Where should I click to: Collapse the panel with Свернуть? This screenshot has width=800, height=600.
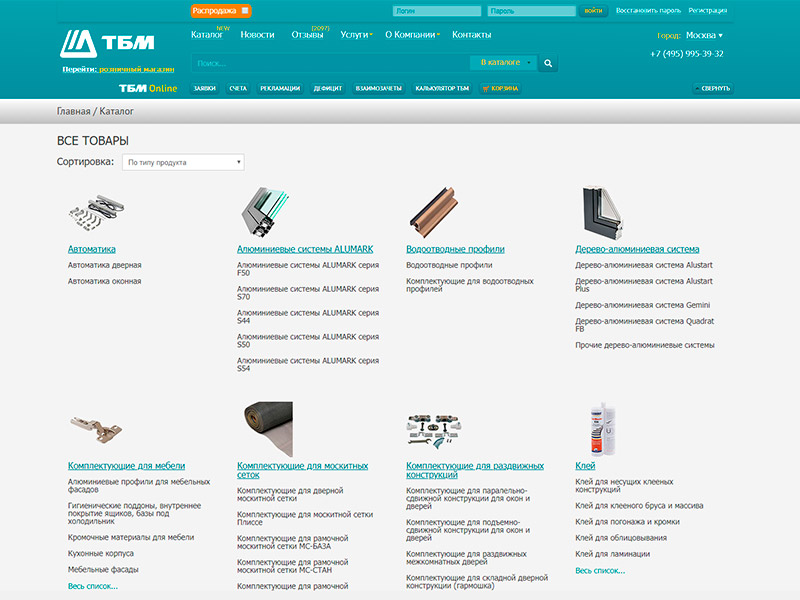[713, 88]
